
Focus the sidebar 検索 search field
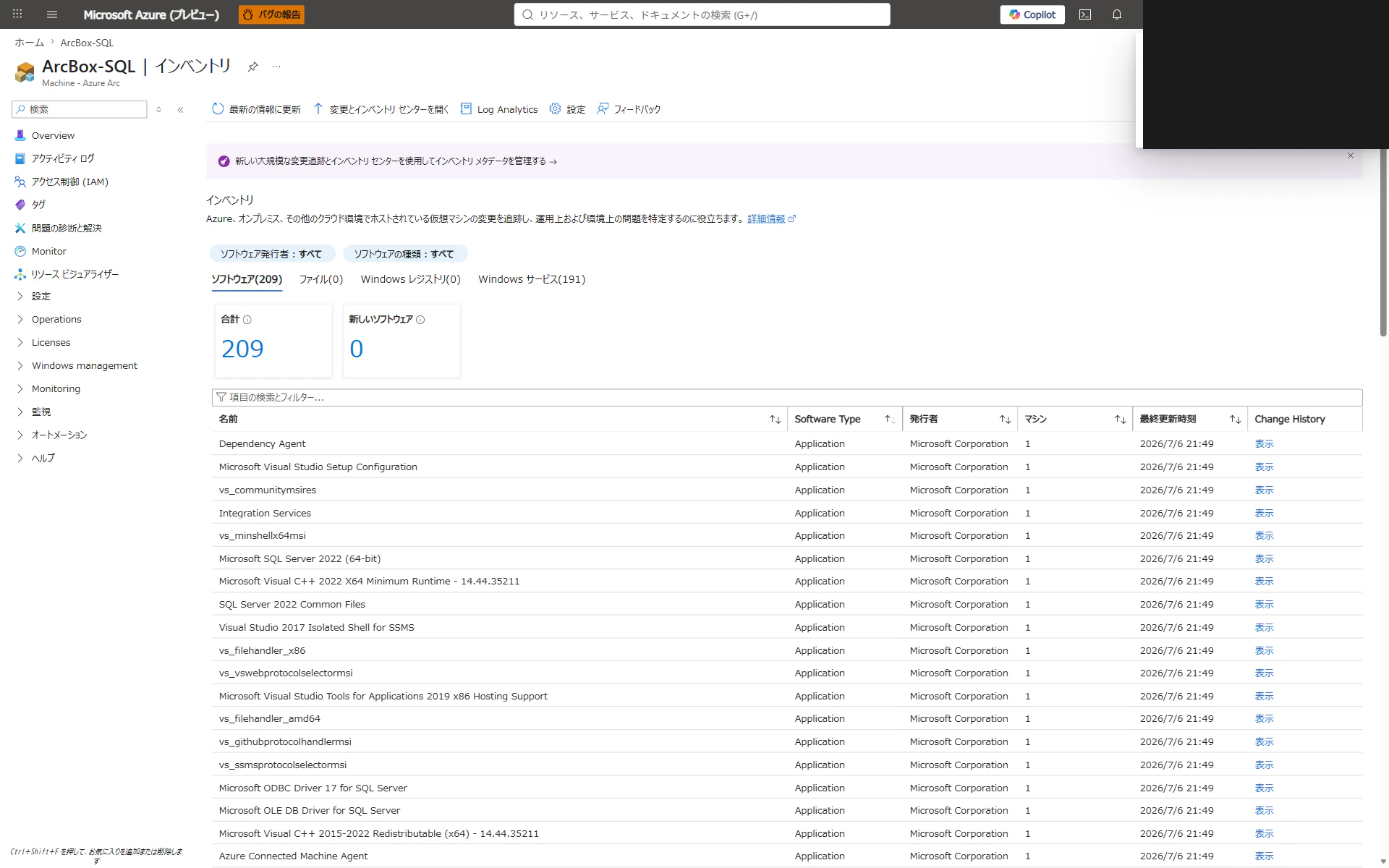click(80, 109)
